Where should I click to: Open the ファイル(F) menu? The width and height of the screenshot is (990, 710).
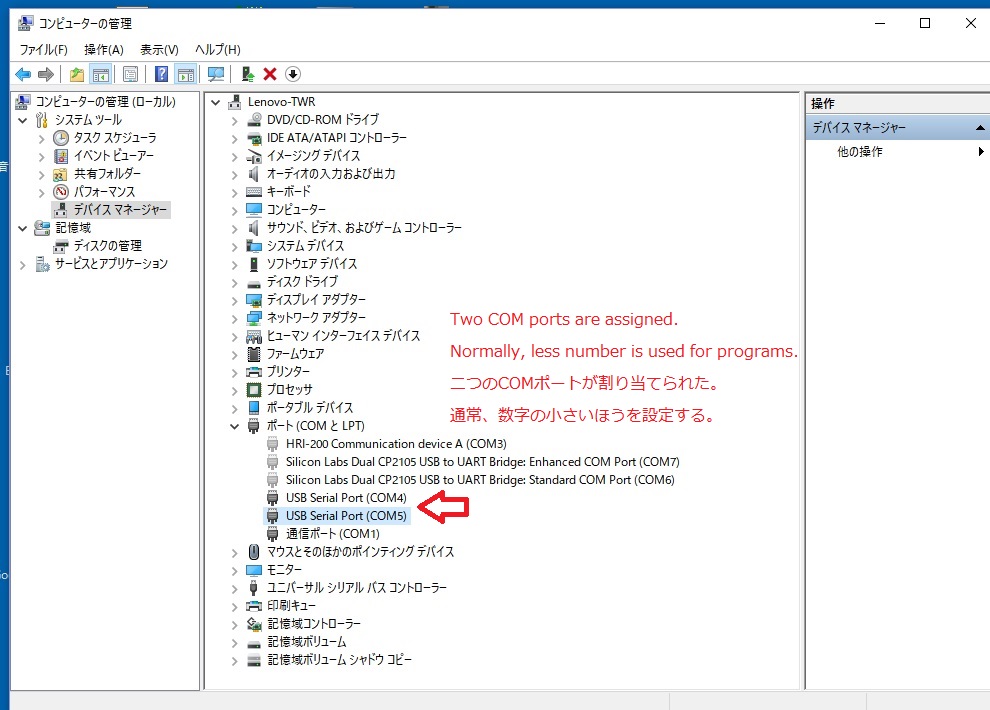tap(44, 49)
